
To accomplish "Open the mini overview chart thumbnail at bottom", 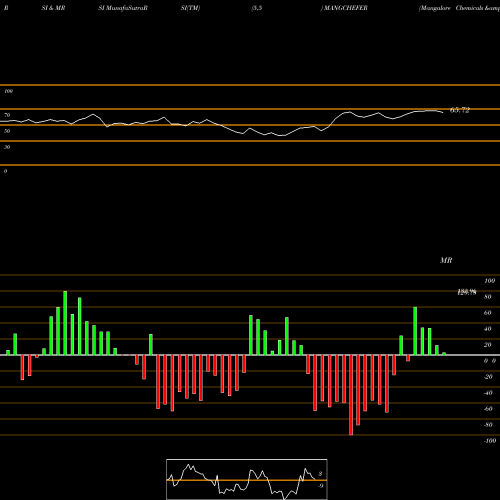I will (247, 479).
